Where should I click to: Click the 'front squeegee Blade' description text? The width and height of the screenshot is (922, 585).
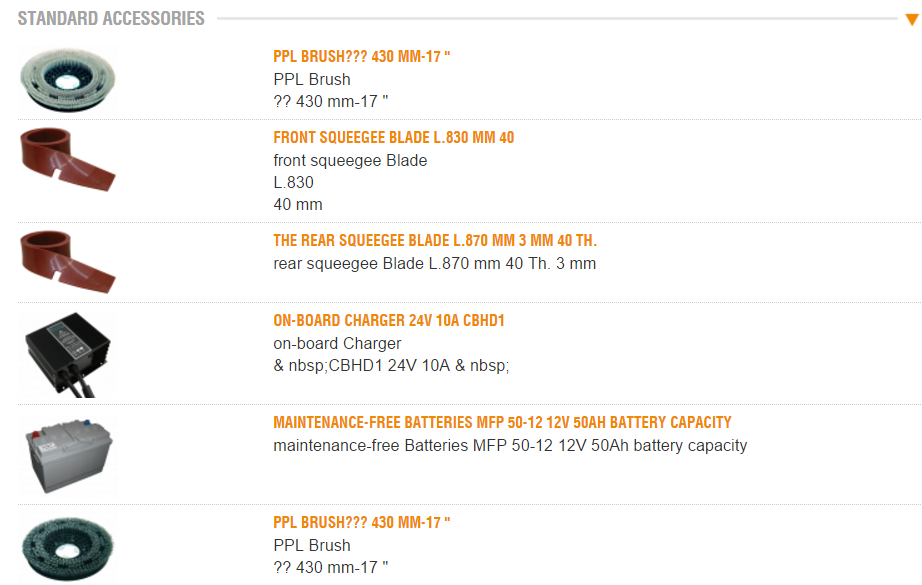pyautogui.click(x=350, y=161)
